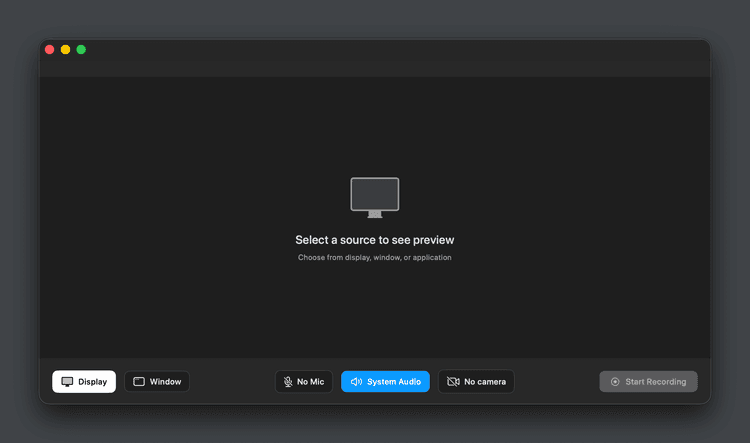Click the crossed-out microphone icon
The height and width of the screenshot is (443, 750).
click(288, 382)
